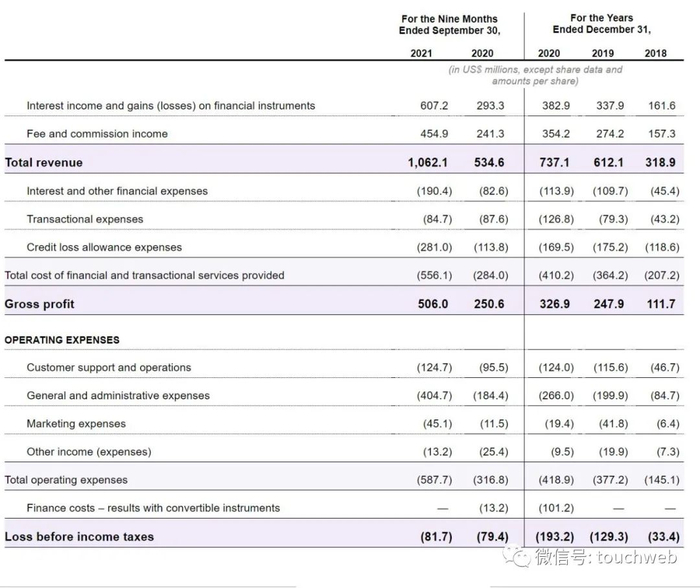700x588 pixels.
Task: Select the Fee and commission income label
Action: (97, 134)
